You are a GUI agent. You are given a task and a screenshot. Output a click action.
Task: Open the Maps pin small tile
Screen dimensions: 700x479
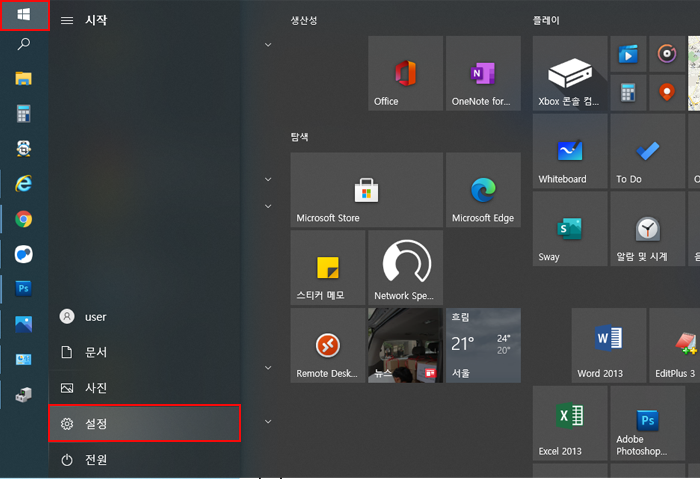(x=667, y=93)
